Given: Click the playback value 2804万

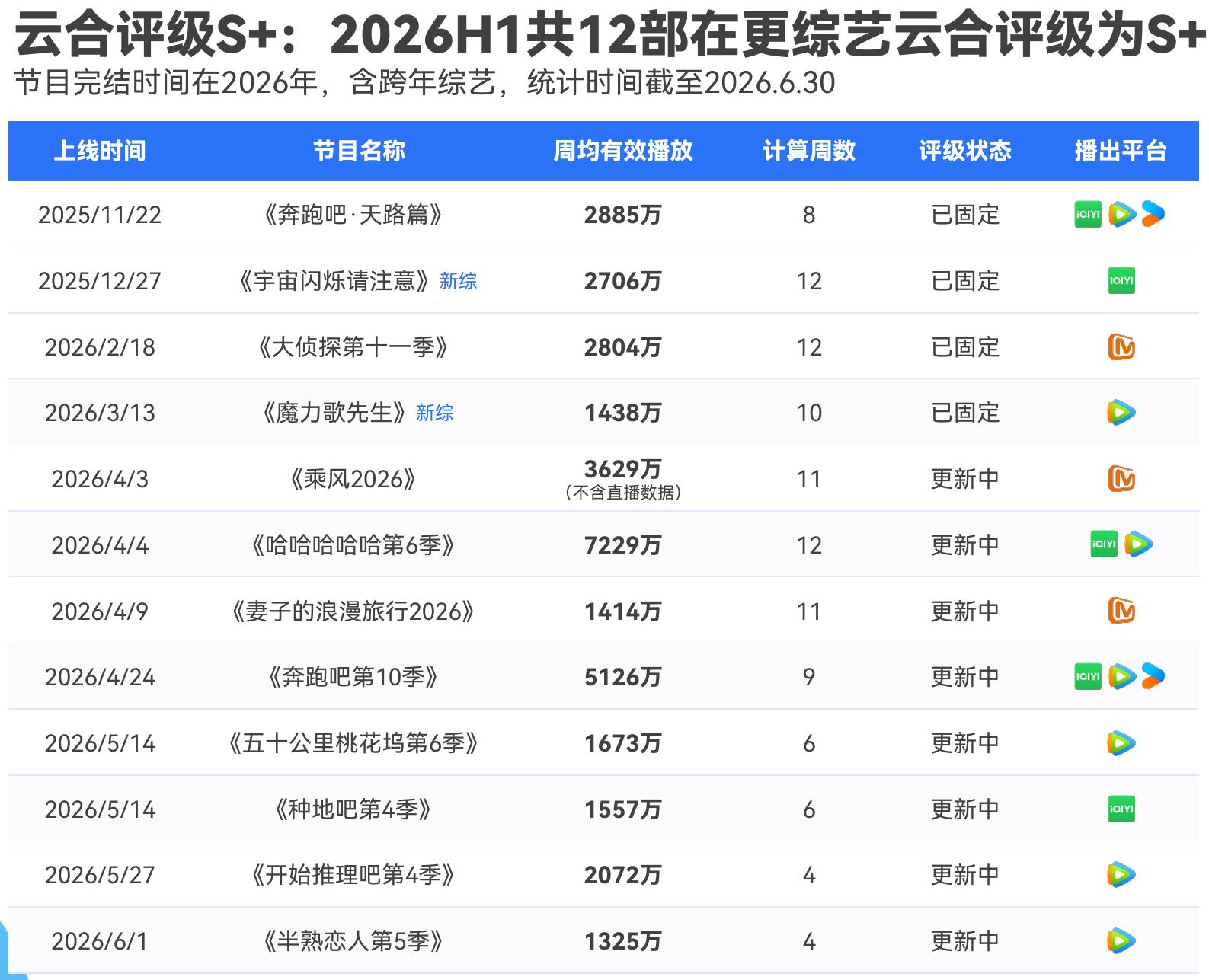Looking at the screenshot, I should (x=623, y=347).
